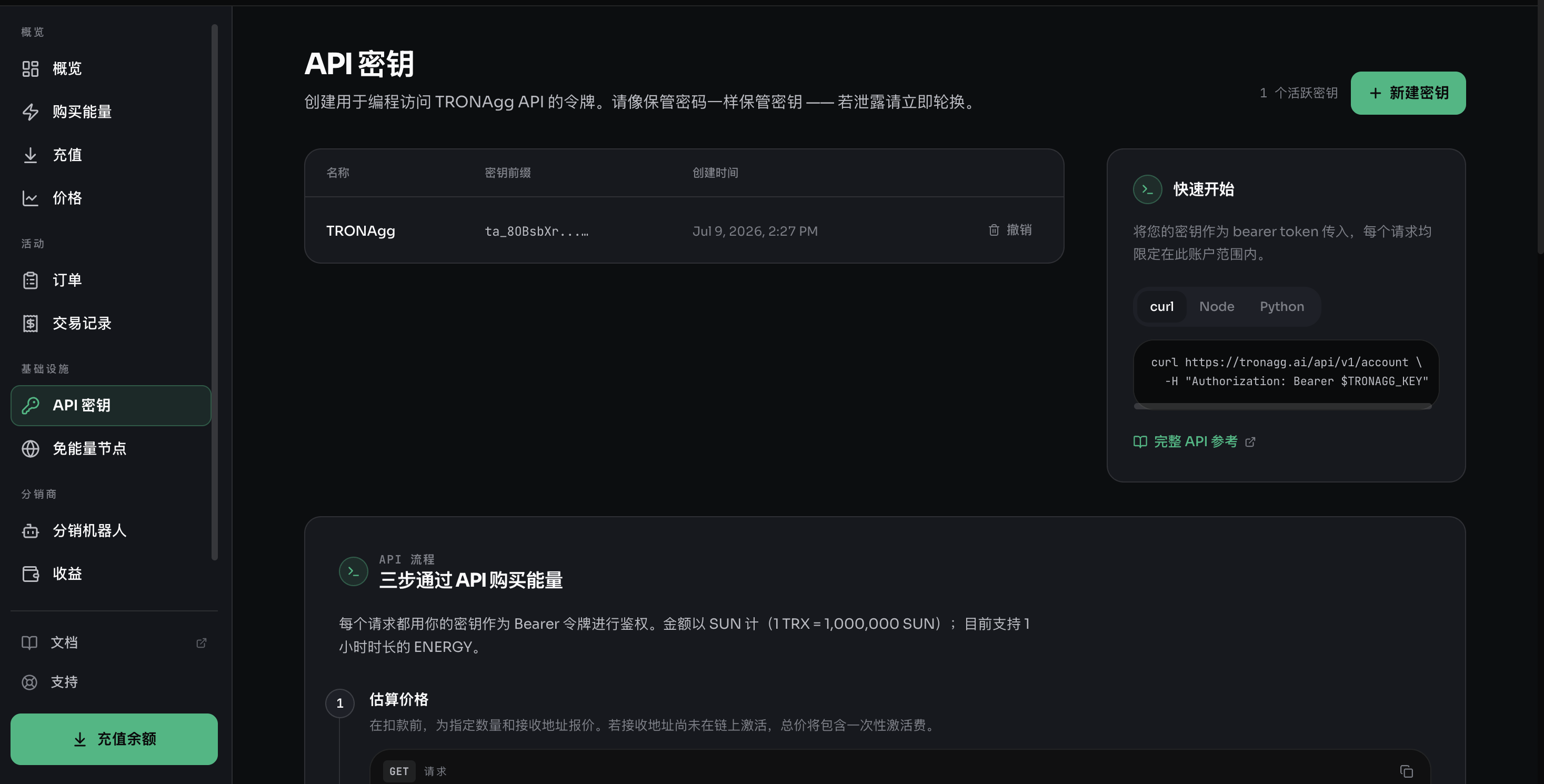Open 收益 in the sidebar
Image resolution: width=1544 pixels, height=784 pixels.
click(x=111, y=574)
